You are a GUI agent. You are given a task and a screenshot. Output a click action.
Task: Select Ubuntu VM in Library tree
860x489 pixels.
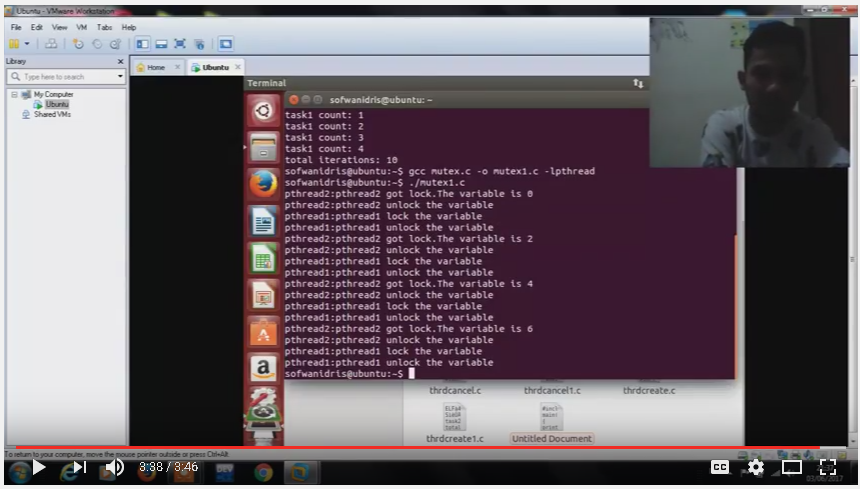[57, 104]
